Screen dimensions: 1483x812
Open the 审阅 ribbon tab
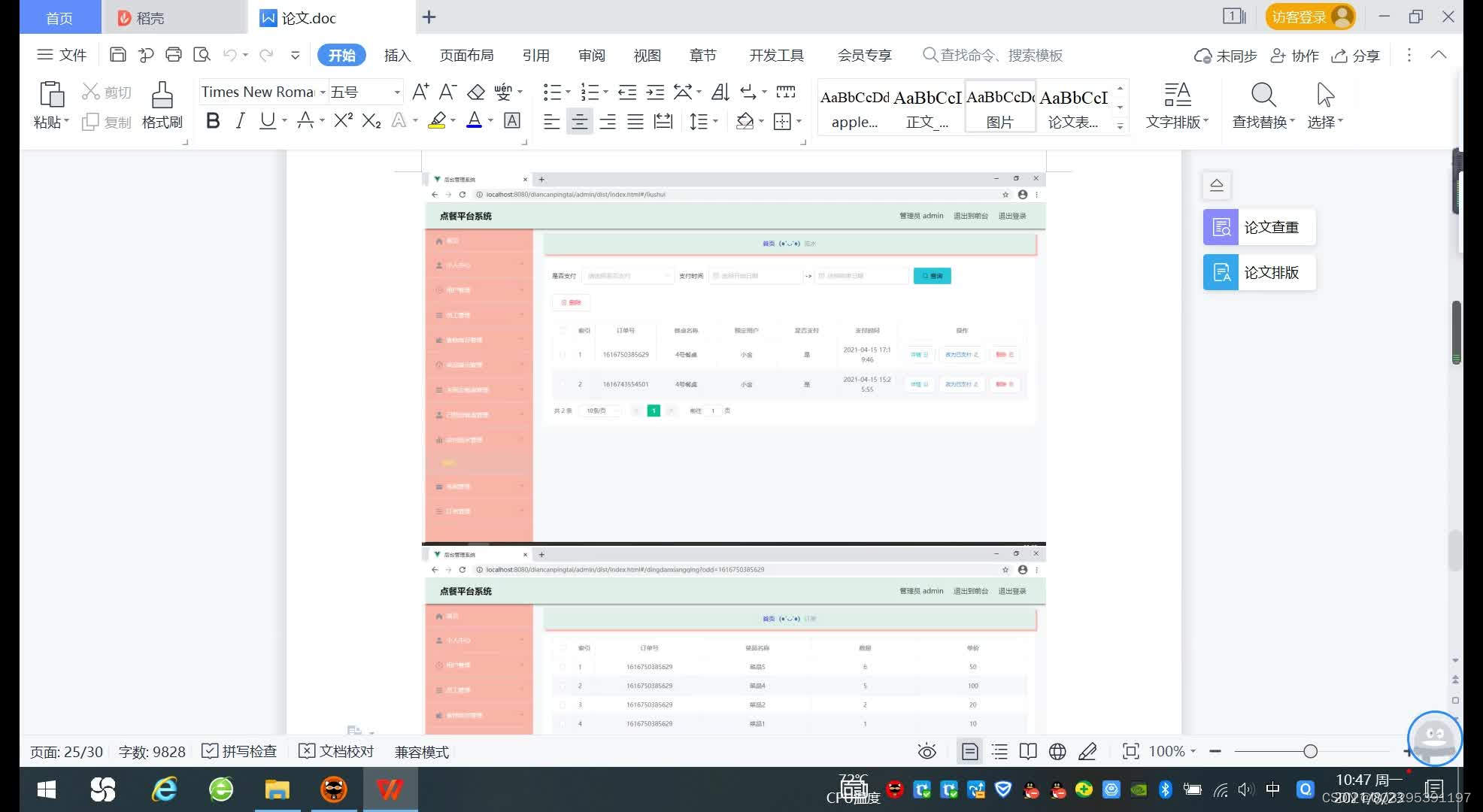point(591,55)
